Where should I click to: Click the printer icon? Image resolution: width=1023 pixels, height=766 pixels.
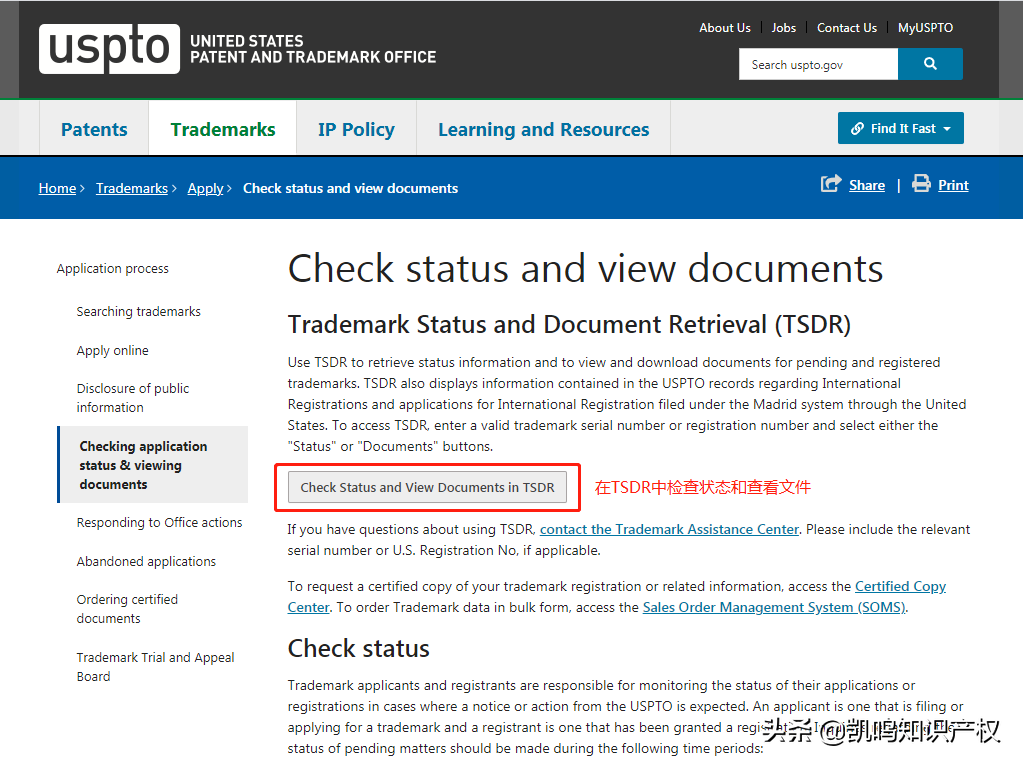point(921,183)
